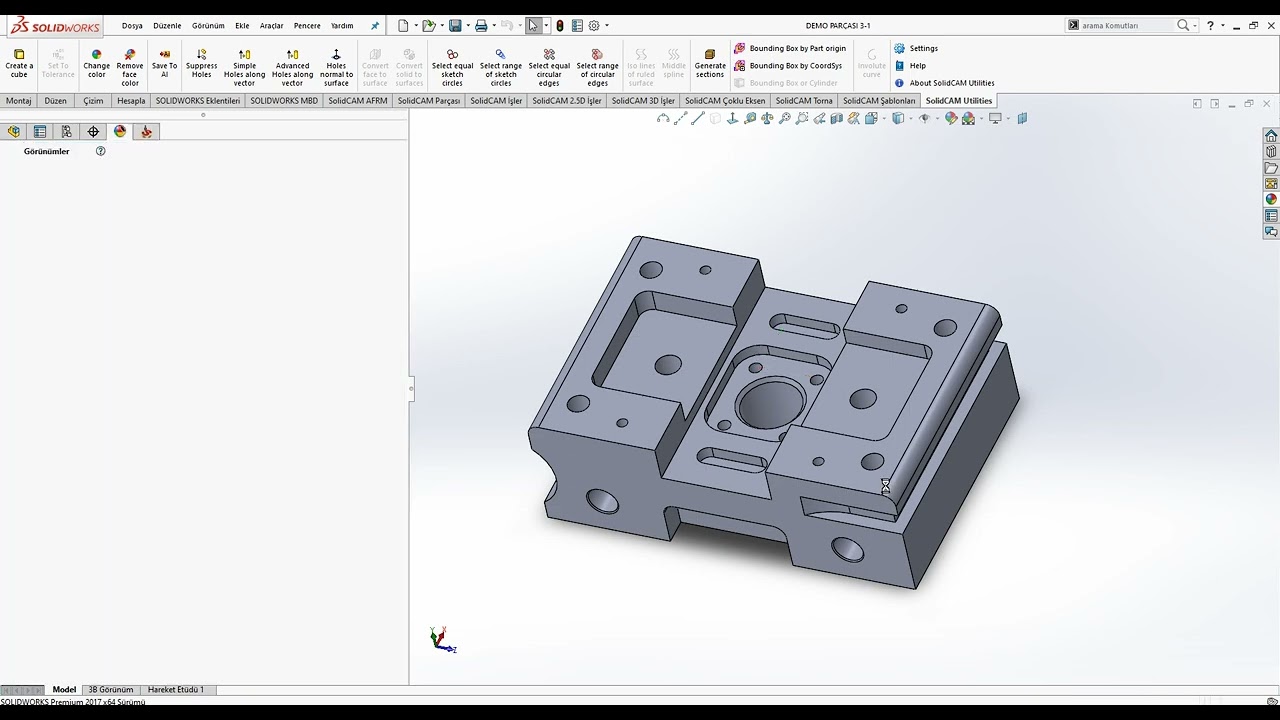Click the New document icon
This screenshot has height=720, width=1280.
tap(403, 26)
